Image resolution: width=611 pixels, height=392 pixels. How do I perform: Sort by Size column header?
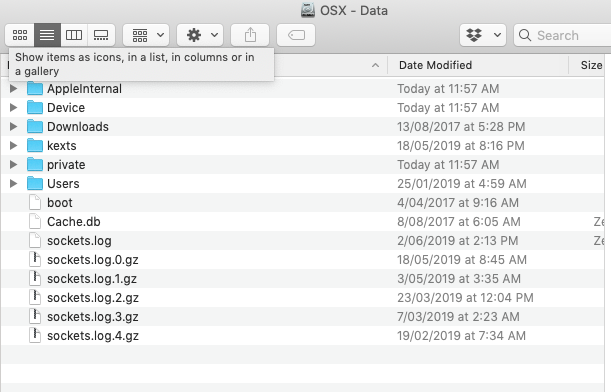coord(591,65)
